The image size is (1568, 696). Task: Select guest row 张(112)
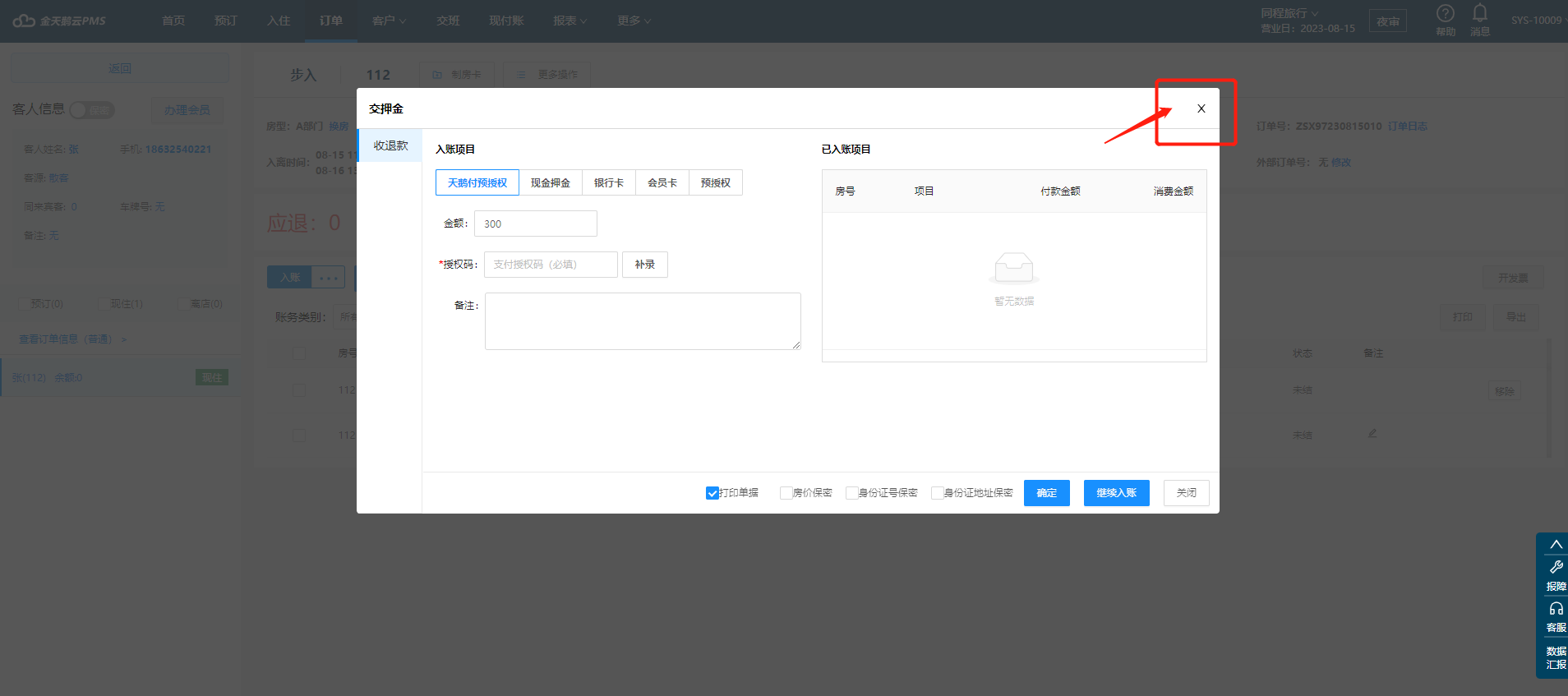coord(121,378)
